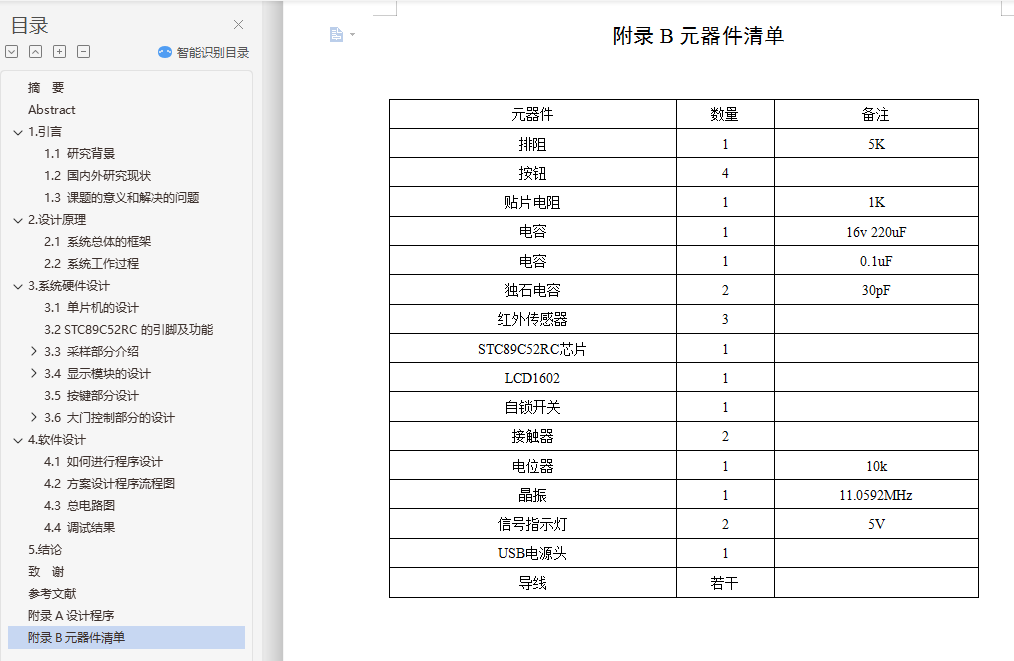Viewport: 1014px width, 661px height.
Task: Click the USB电源头 cell
Action: point(533,554)
